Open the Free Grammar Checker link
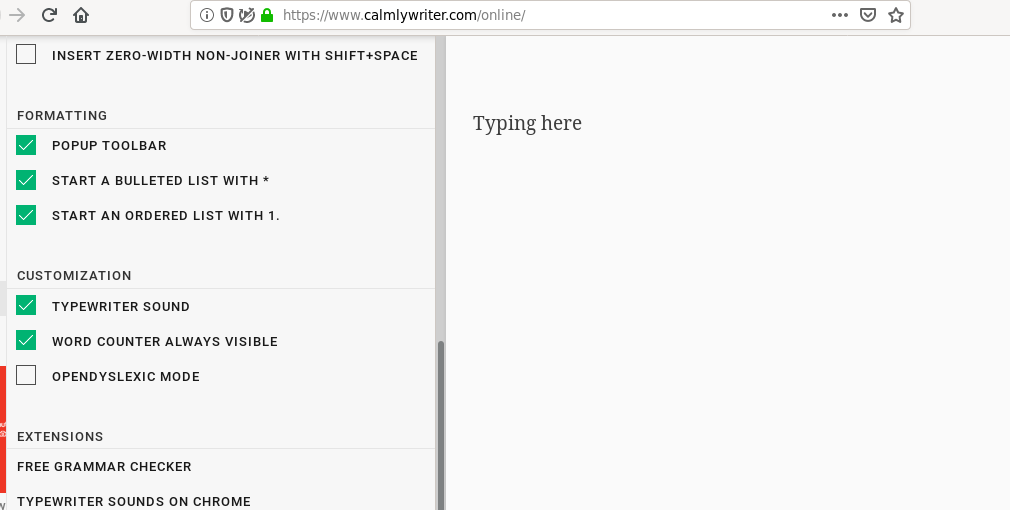Screen dimensions: 1010x510 click(x=104, y=467)
